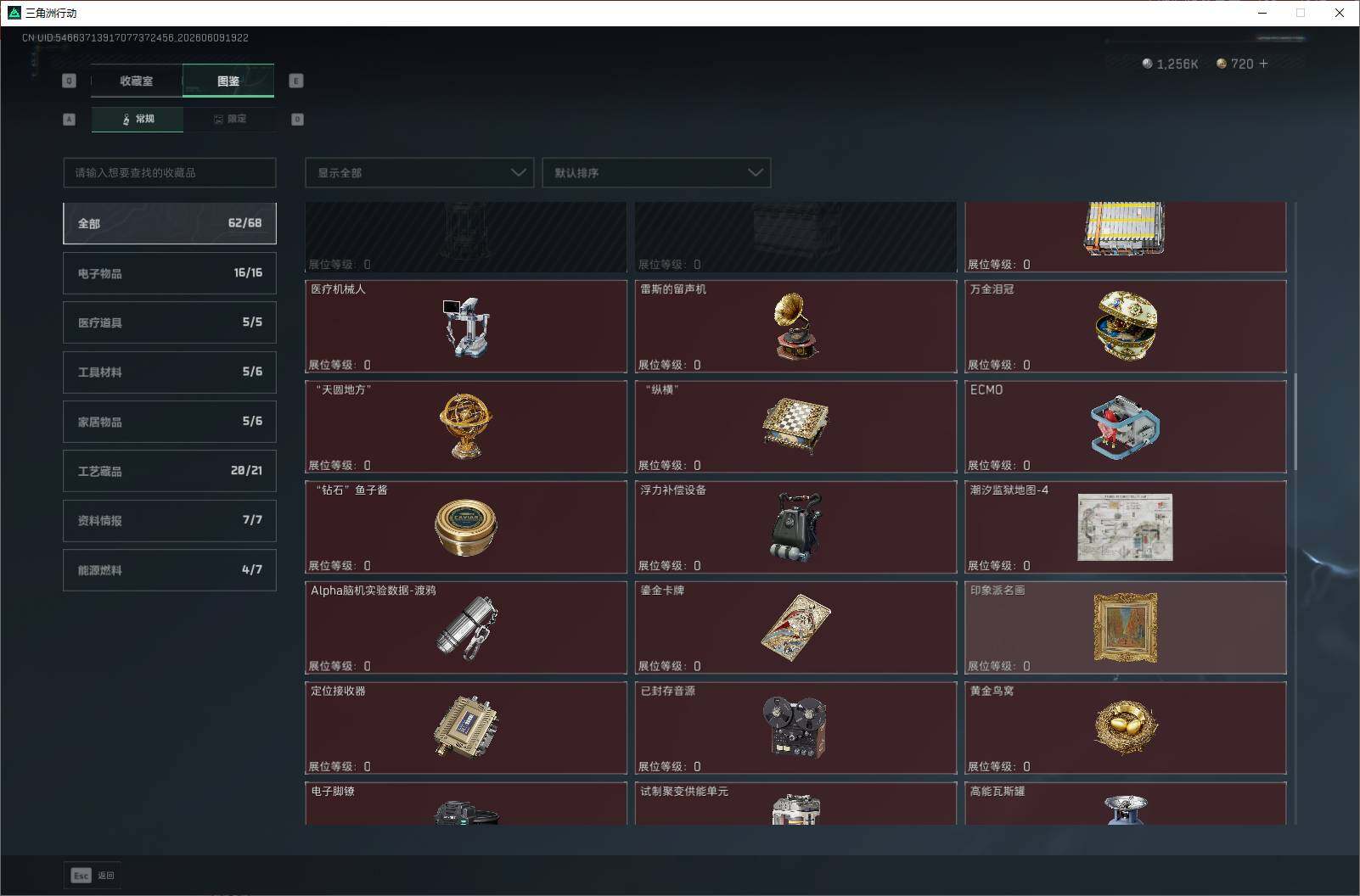Filter by 能源燃料 category
Screen dimensions: 1360x896
tap(170, 570)
